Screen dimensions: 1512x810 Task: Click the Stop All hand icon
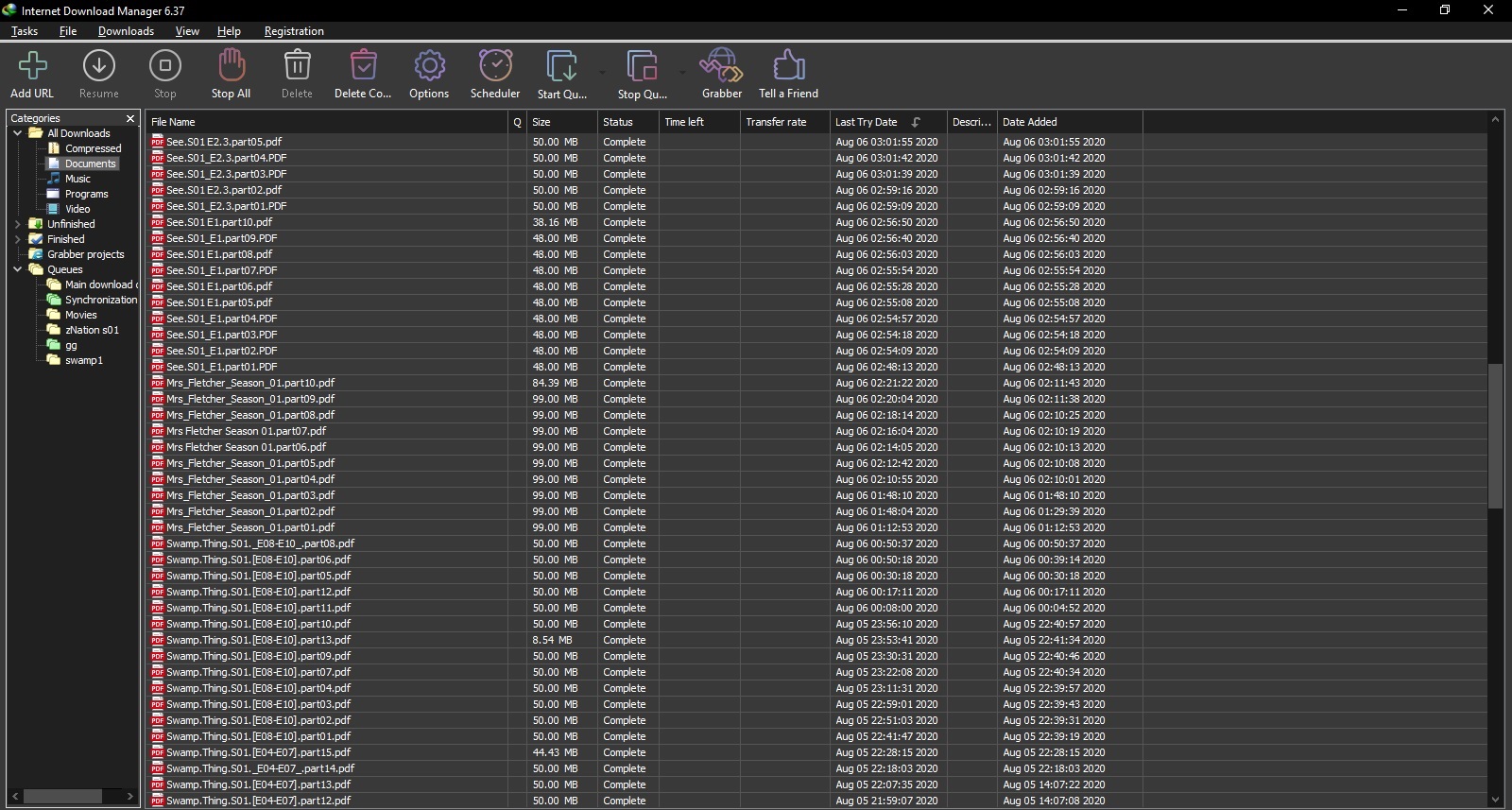[x=231, y=66]
